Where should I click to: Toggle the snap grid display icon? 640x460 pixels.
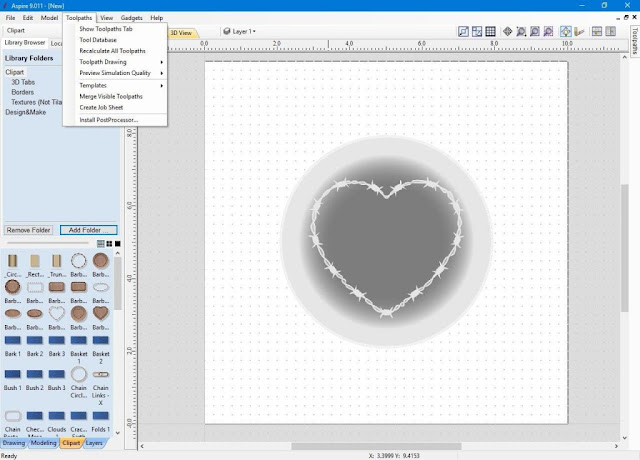[x=490, y=31]
